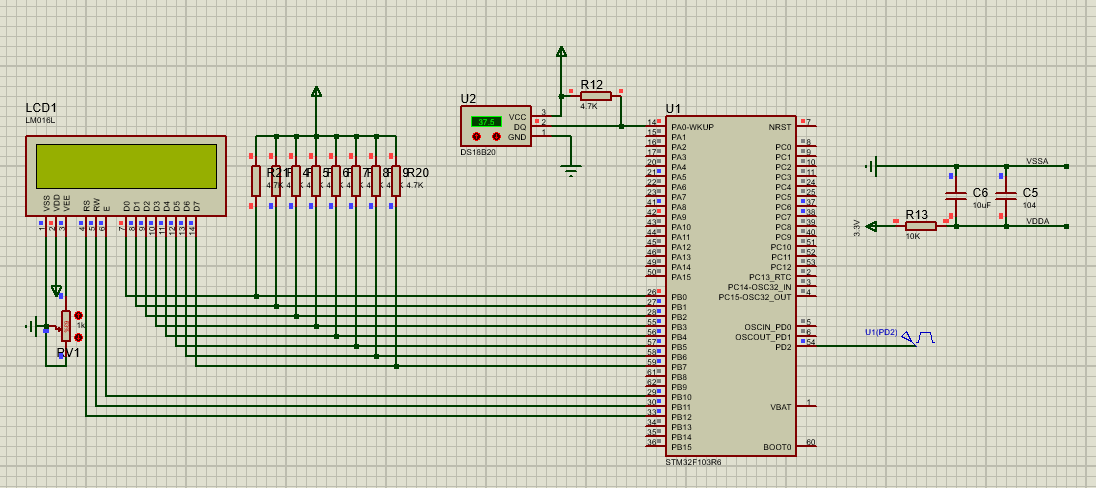
Task: Click the VDDA terminal label
Action: point(1037,221)
